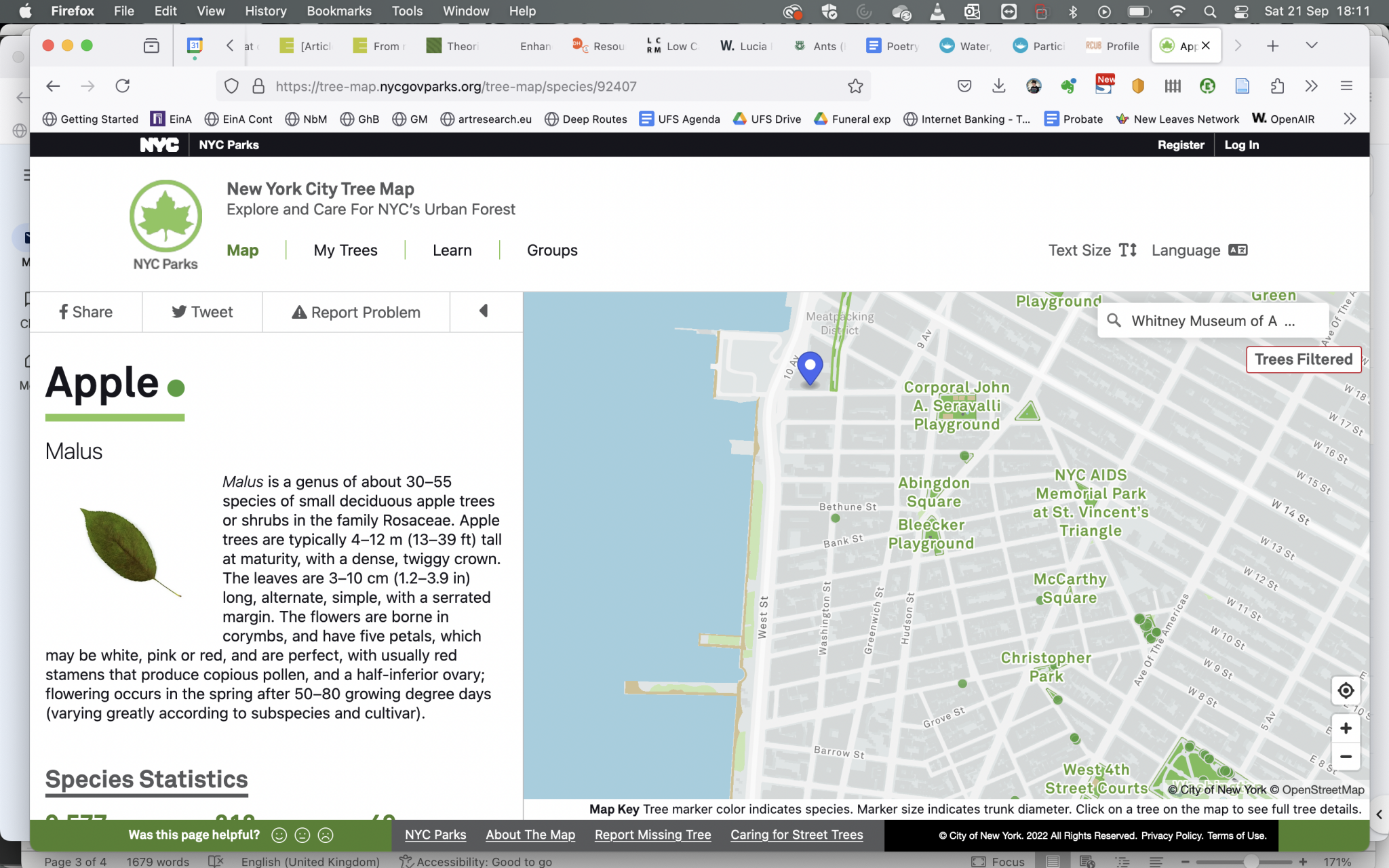Open the Report Missing Tree link
Viewport: 1389px width, 868px height.
pos(652,835)
